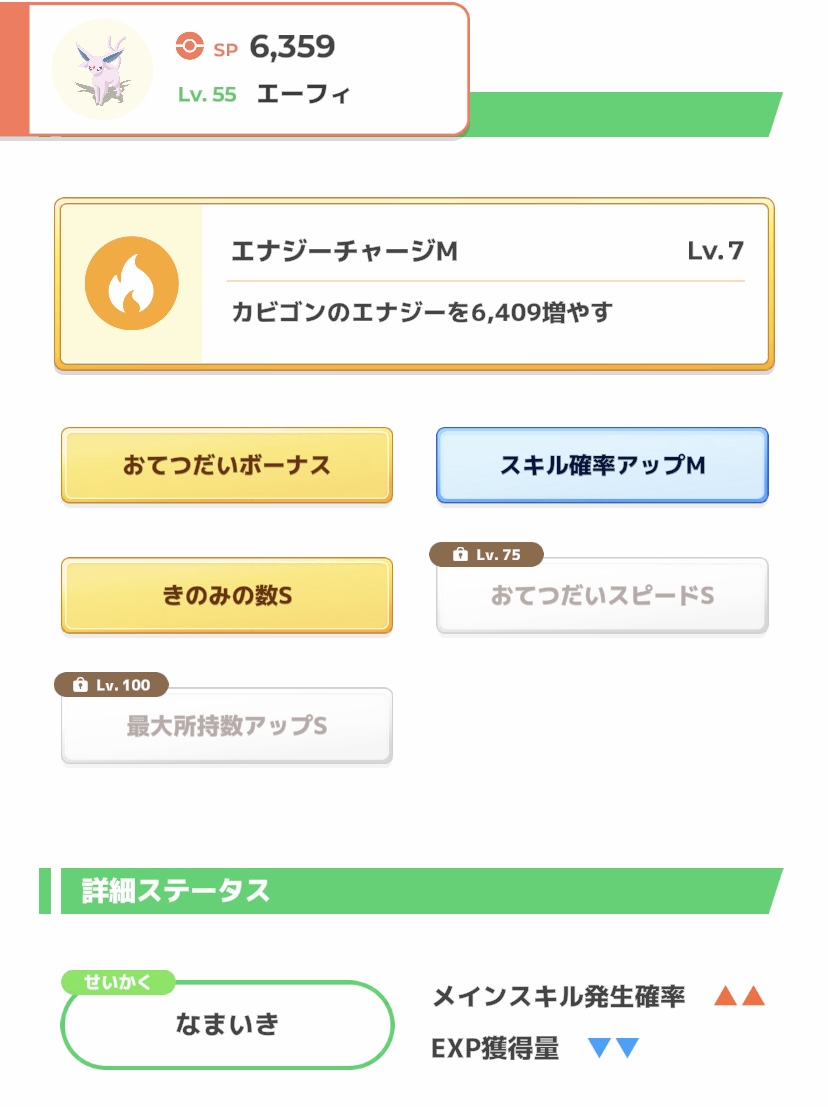Tap the orange up arrows beside メインスキル発生確率
828x1107 pixels.
coord(739,996)
